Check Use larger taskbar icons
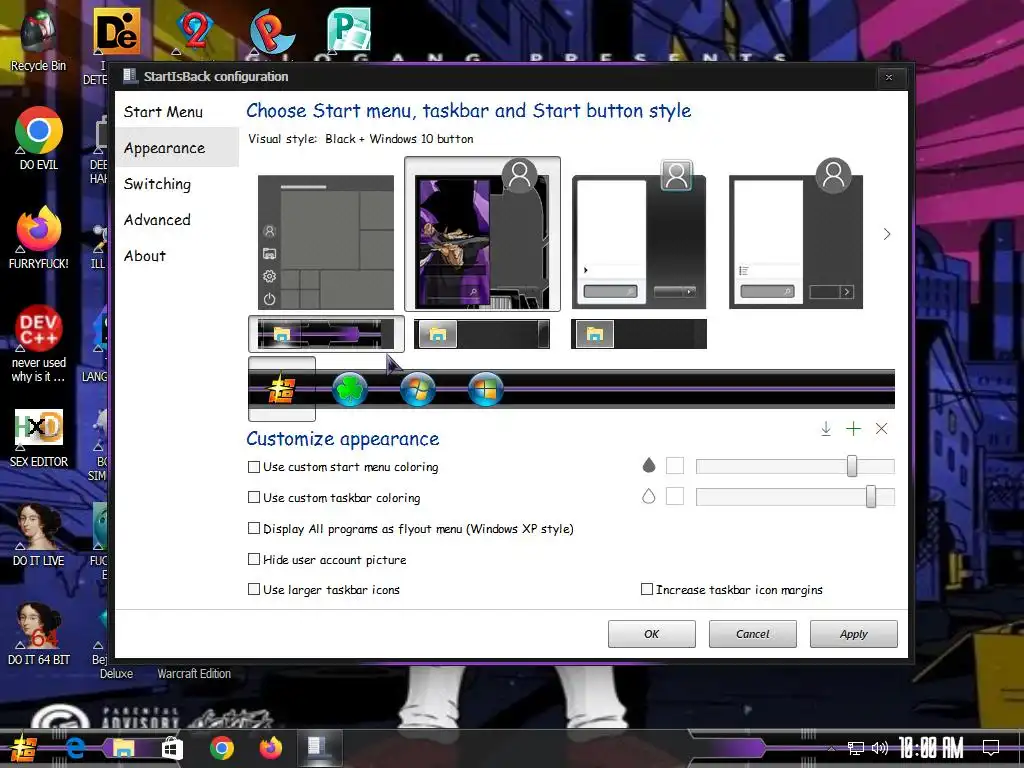The width and height of the screenshot is (1024, 768). (x=254, y=590)
